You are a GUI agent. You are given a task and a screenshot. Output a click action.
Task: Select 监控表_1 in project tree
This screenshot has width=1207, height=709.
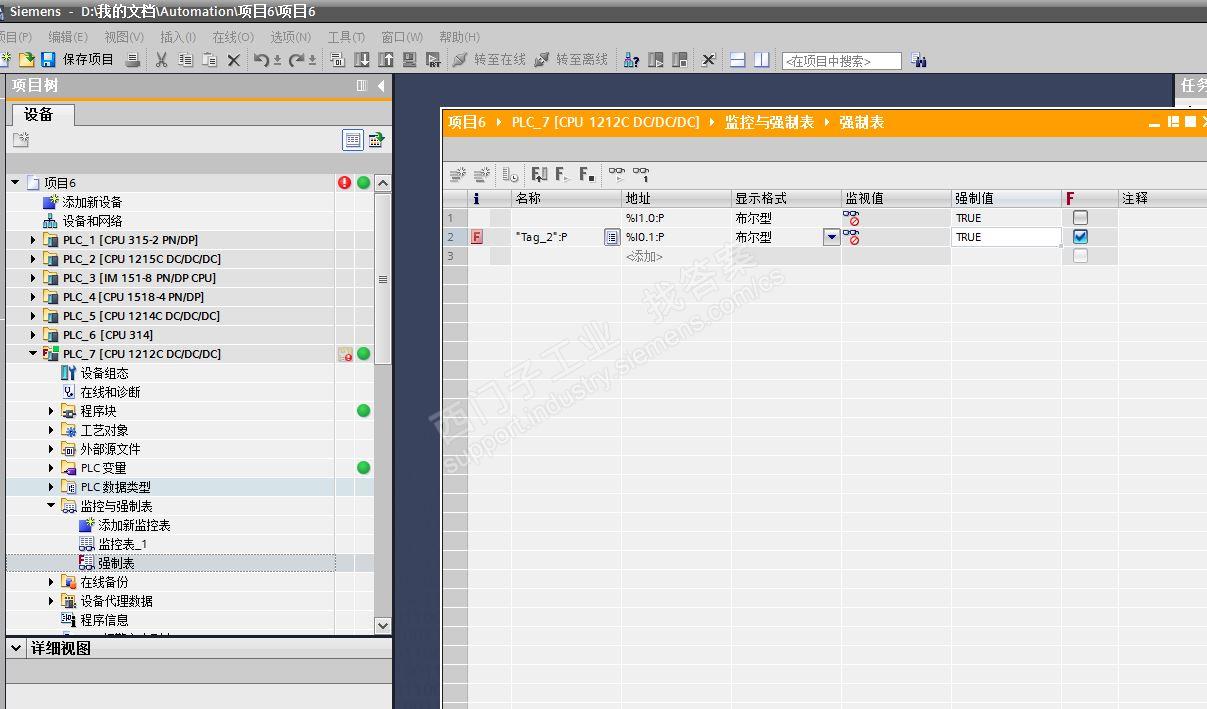[122, 544]
